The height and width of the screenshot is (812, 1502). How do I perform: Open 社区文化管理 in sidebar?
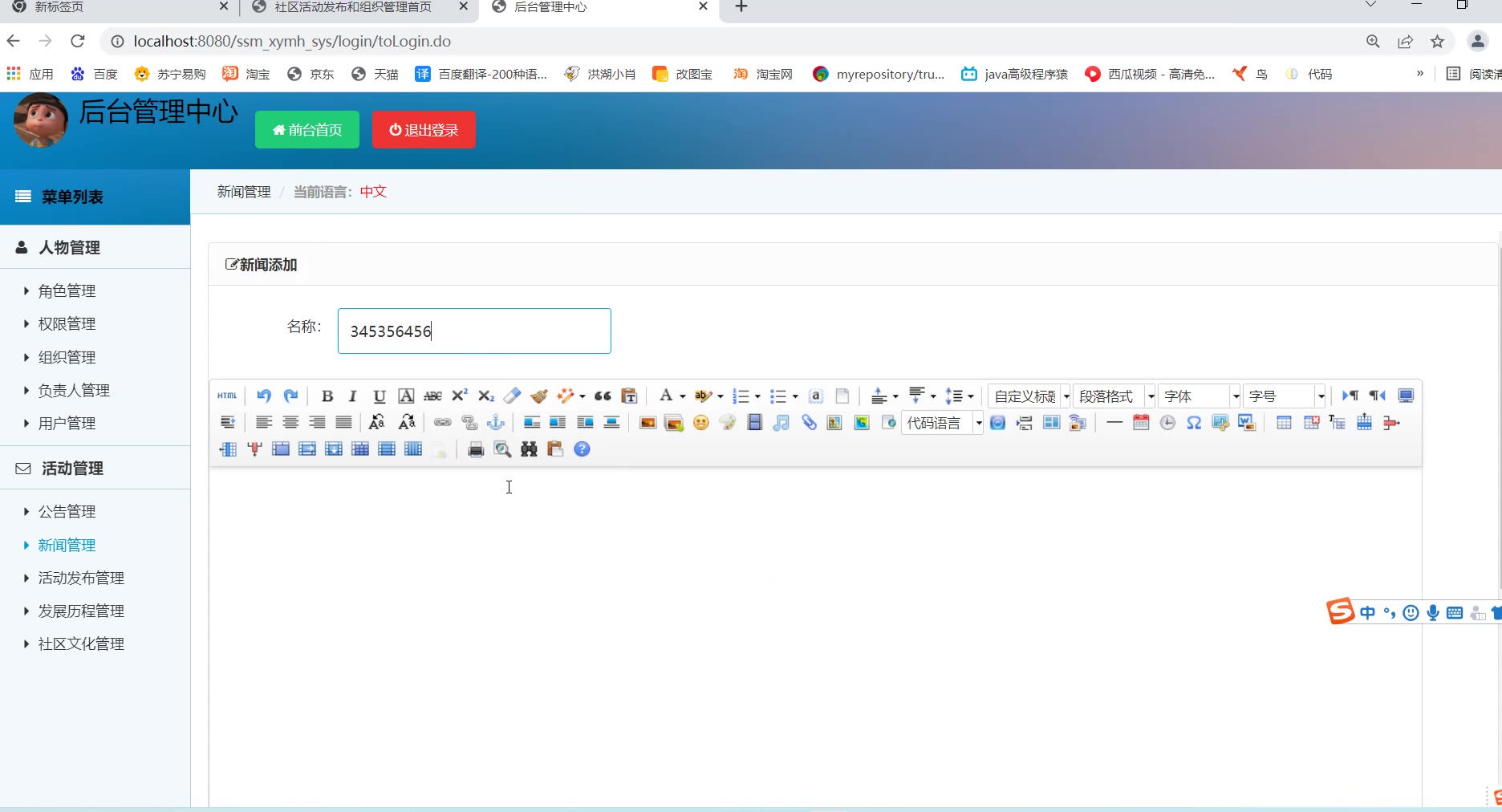click(x=81, y=644)
